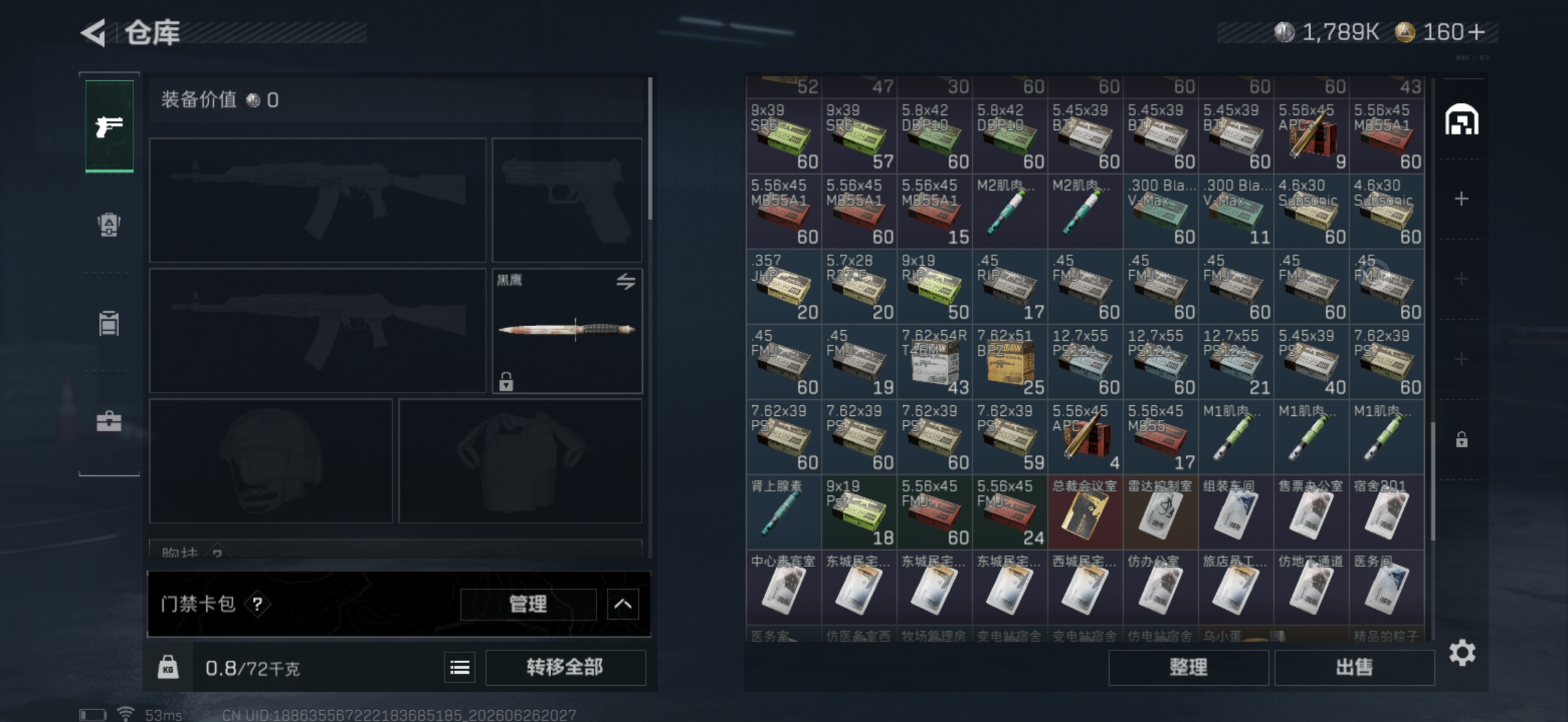Select the 9x19 Pst stack of 18
The image size is (1568, 722).
tap(859, 512)
